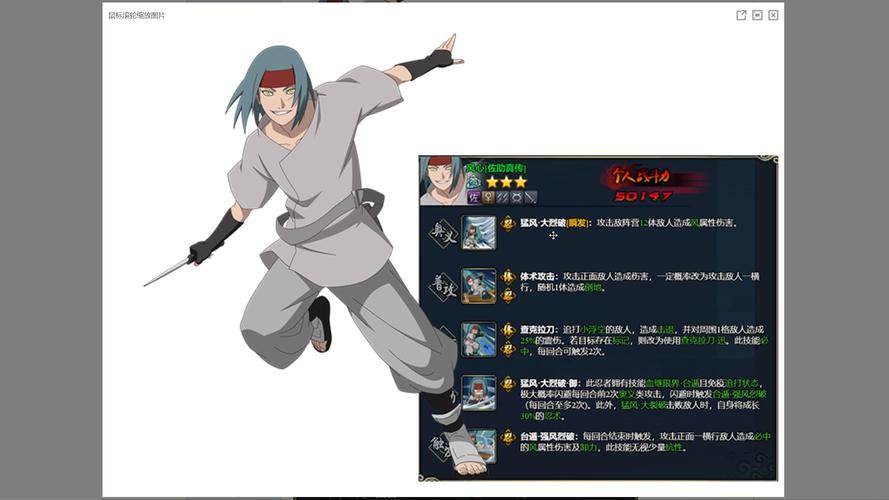
Task: Open image in new window icon
Action: coord(741,15)
